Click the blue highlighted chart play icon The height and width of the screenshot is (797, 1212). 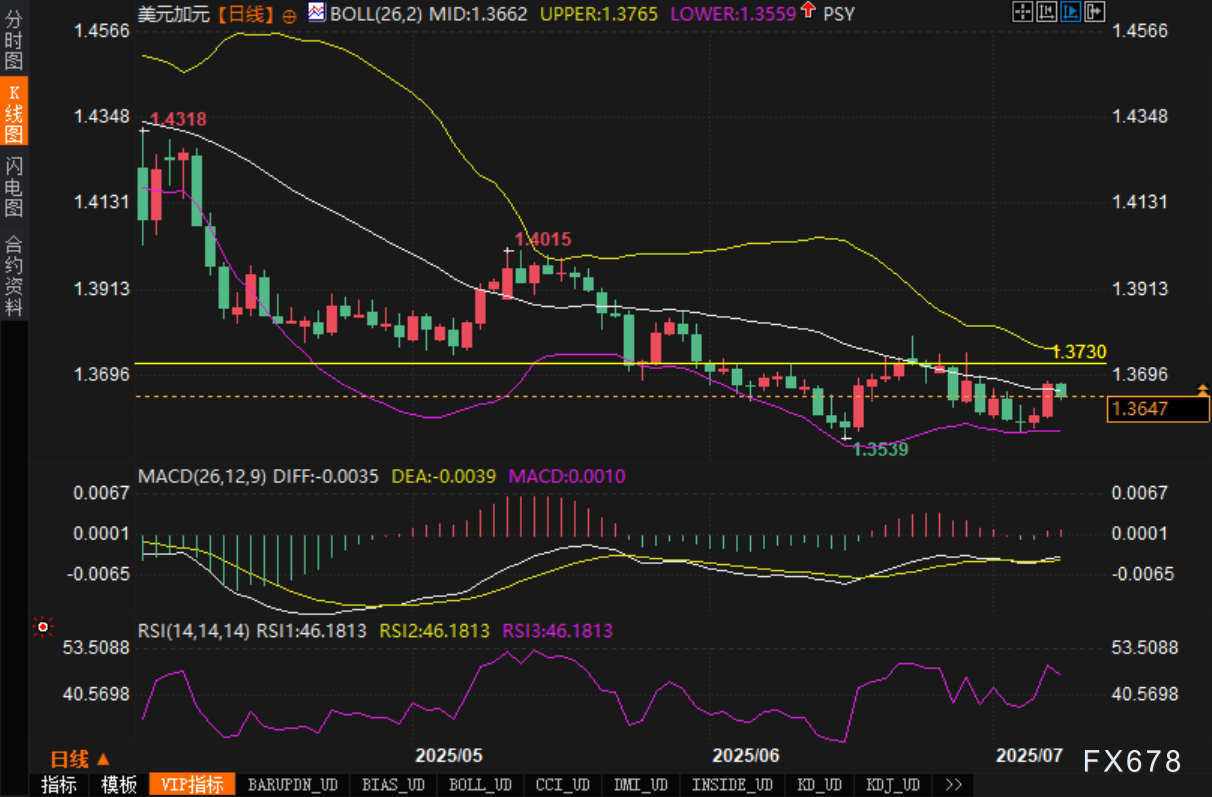pos(1070,12)
